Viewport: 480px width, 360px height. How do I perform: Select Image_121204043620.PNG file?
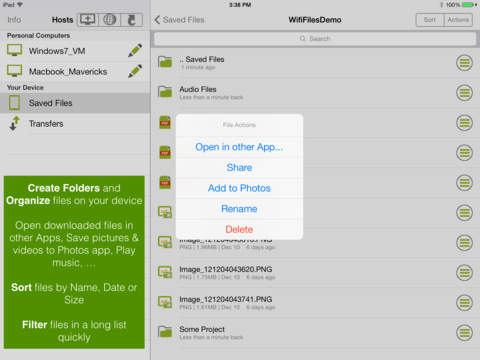pos(315,273)
